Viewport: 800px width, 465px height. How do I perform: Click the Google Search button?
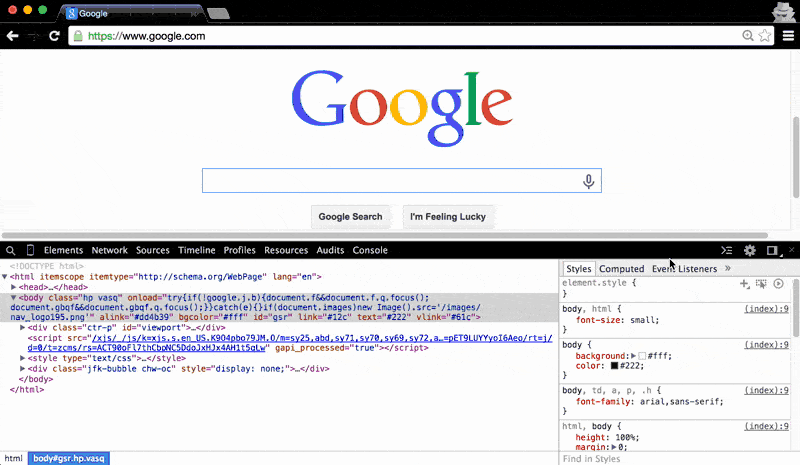point(350,216)
